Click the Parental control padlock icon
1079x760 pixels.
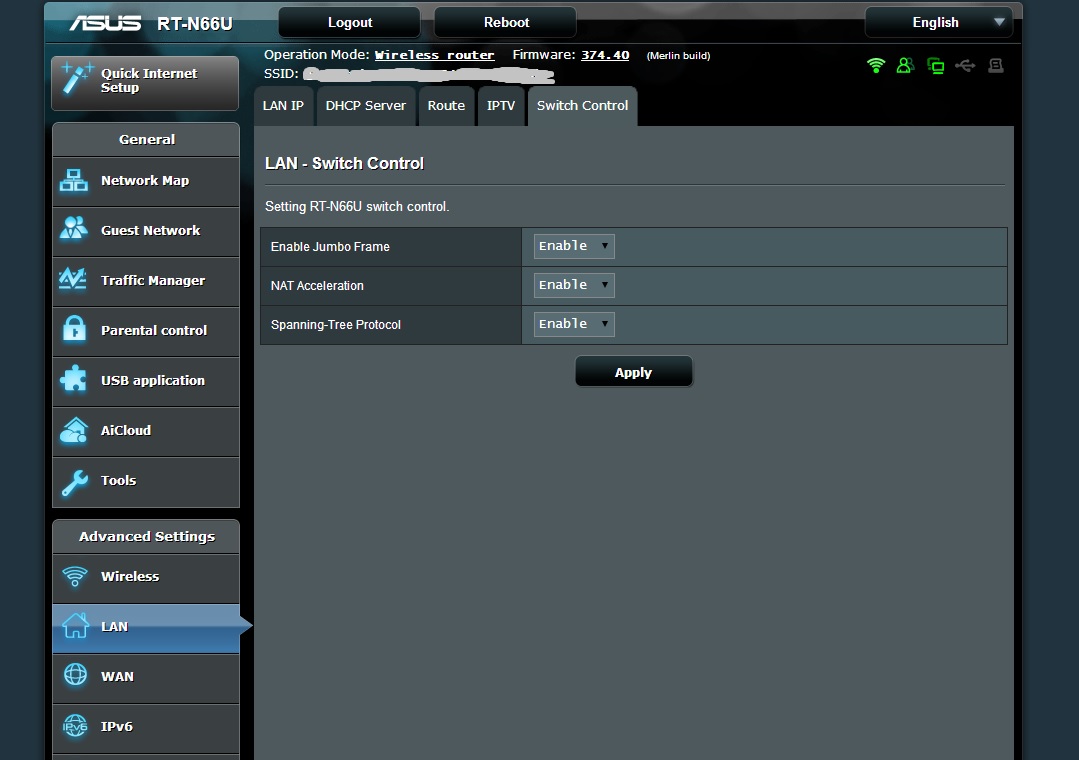tap(74, 328)
